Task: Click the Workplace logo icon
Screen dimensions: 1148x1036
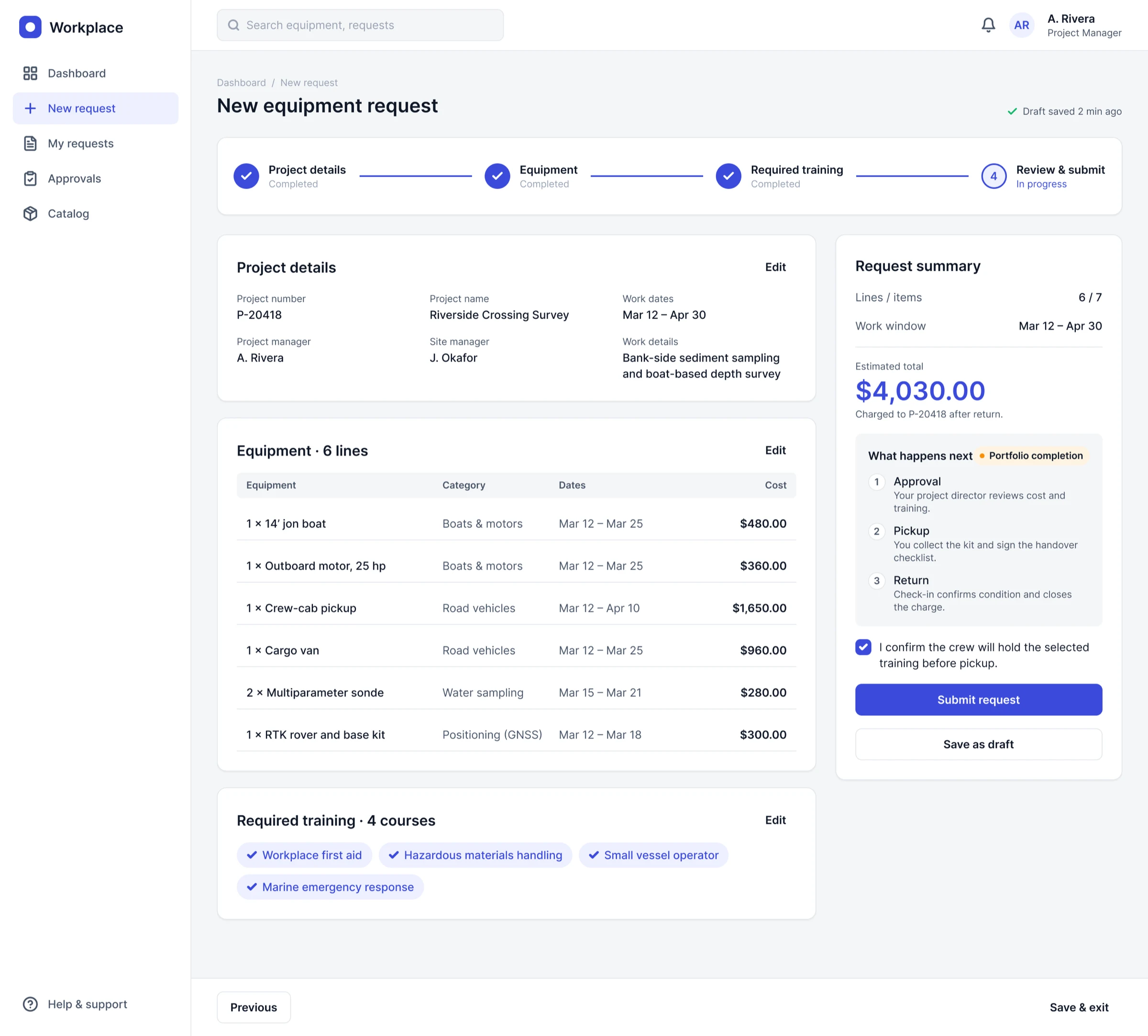Action: coord(30,27)
